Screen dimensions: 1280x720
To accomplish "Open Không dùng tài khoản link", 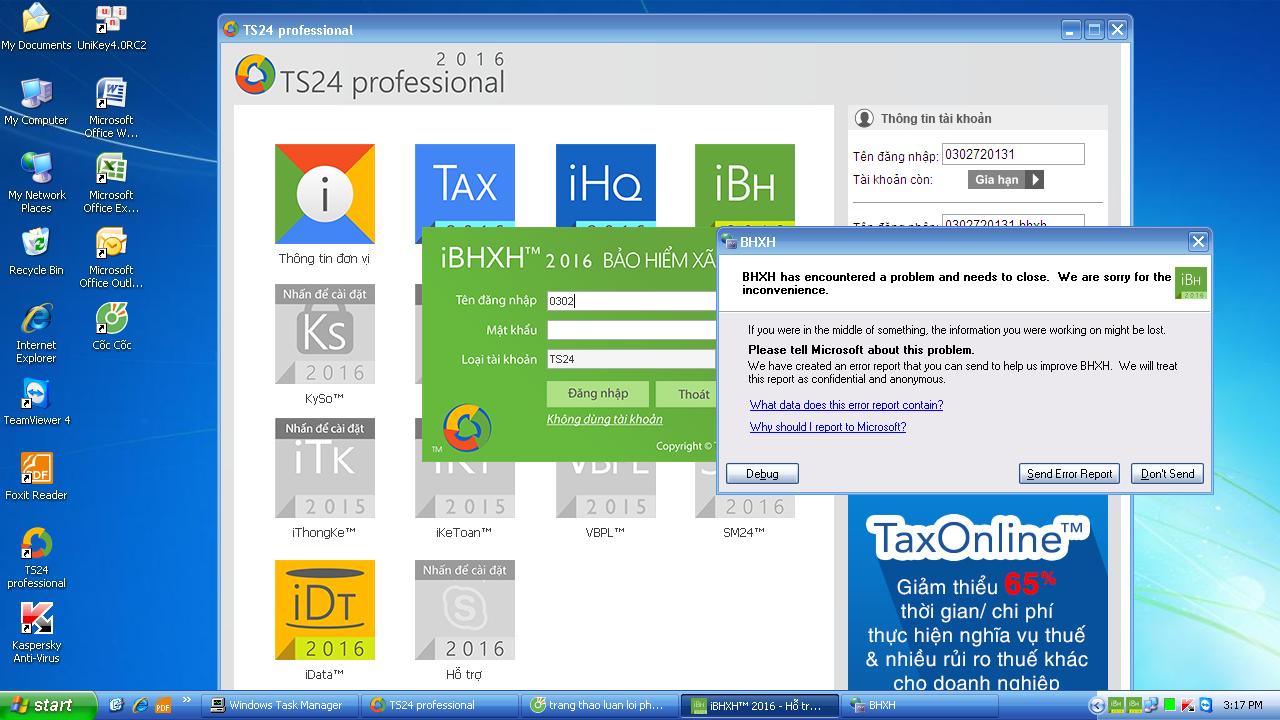I will click(x=604, y=420).
